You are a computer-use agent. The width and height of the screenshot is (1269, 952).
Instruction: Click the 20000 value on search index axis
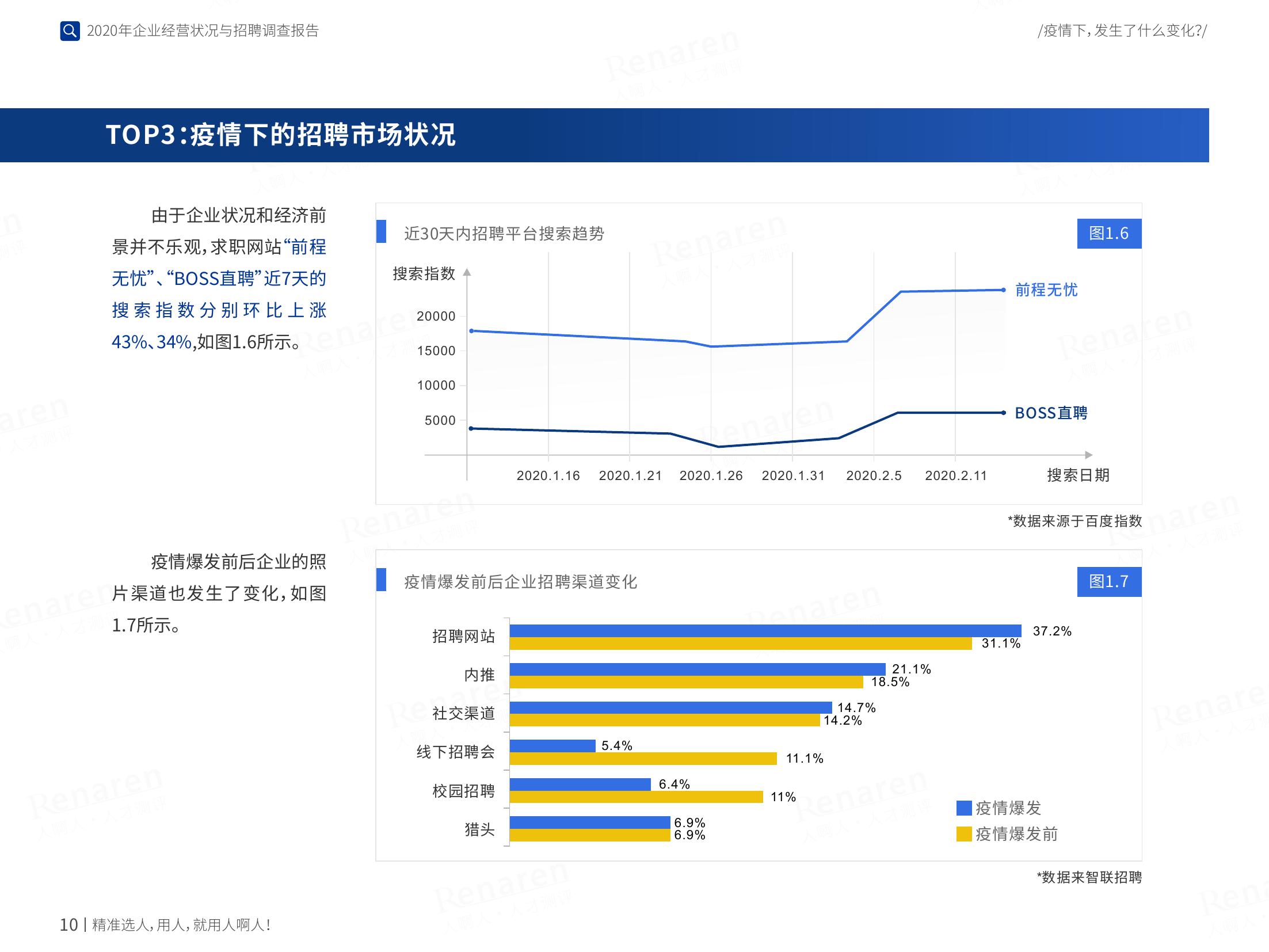(436, 317)
